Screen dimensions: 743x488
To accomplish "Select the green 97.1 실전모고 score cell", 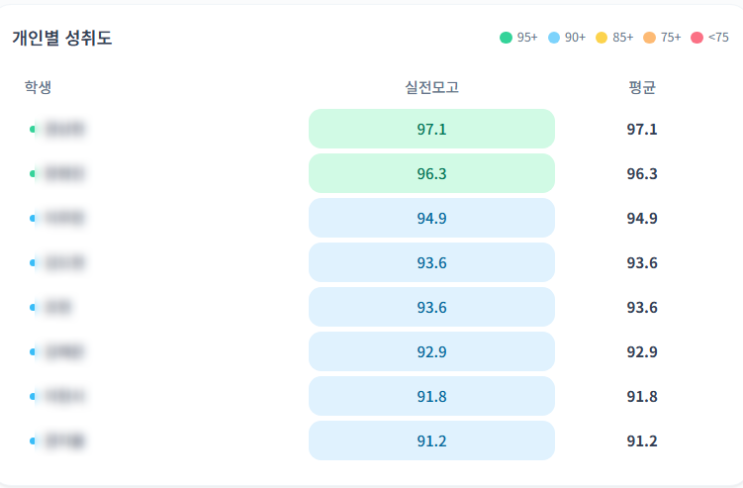I will point(431,129).
